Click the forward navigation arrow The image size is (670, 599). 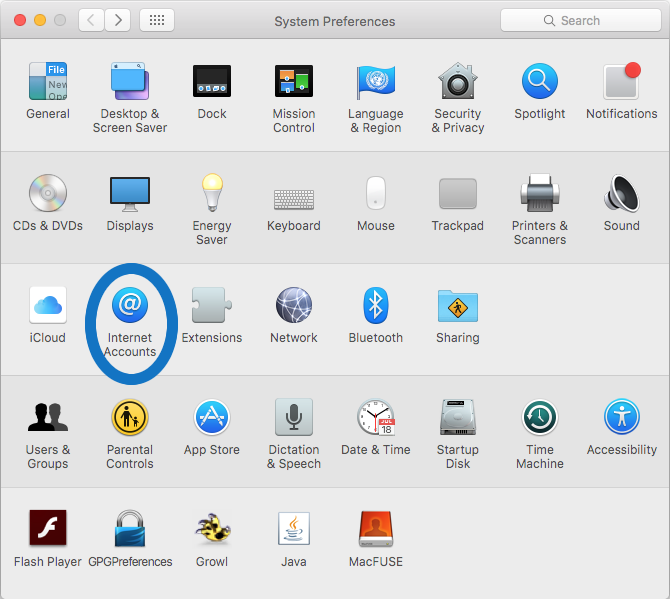tap(118, 20)
